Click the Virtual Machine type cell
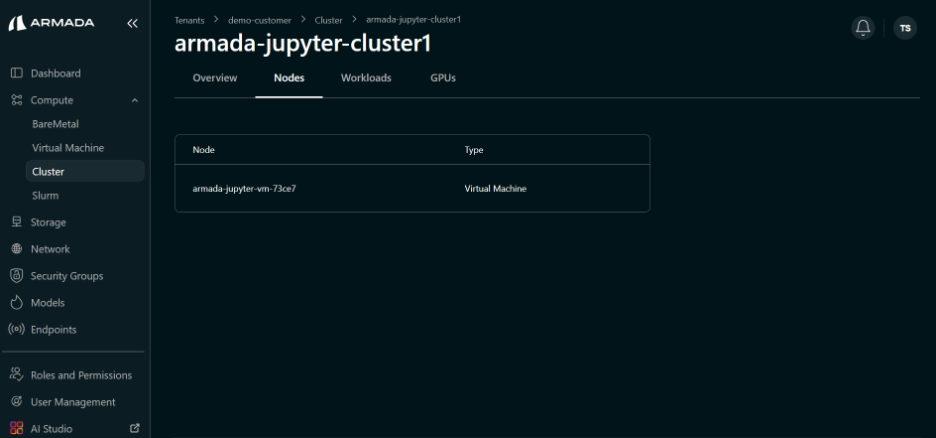The height and width of the screenshot is (438, 936). (x=495, y=189)
